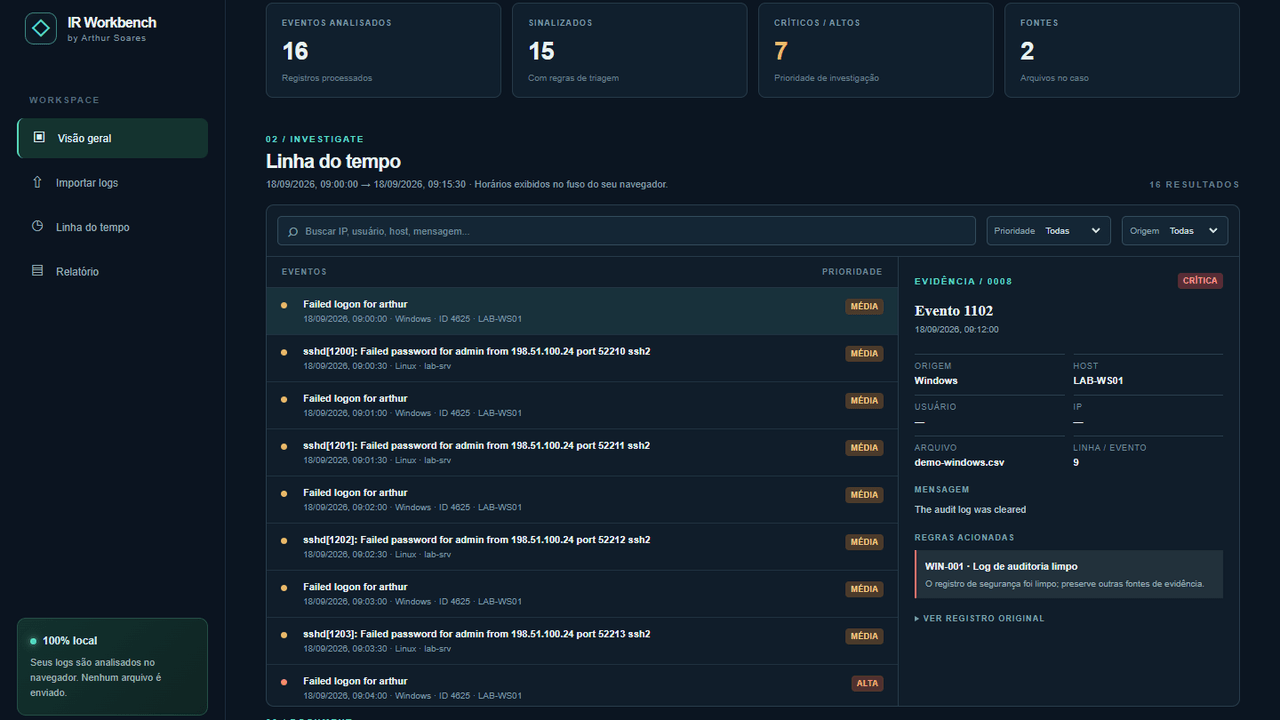Click the Sinalizados card showing 15

pyautogui.click(x=629, y=50)
